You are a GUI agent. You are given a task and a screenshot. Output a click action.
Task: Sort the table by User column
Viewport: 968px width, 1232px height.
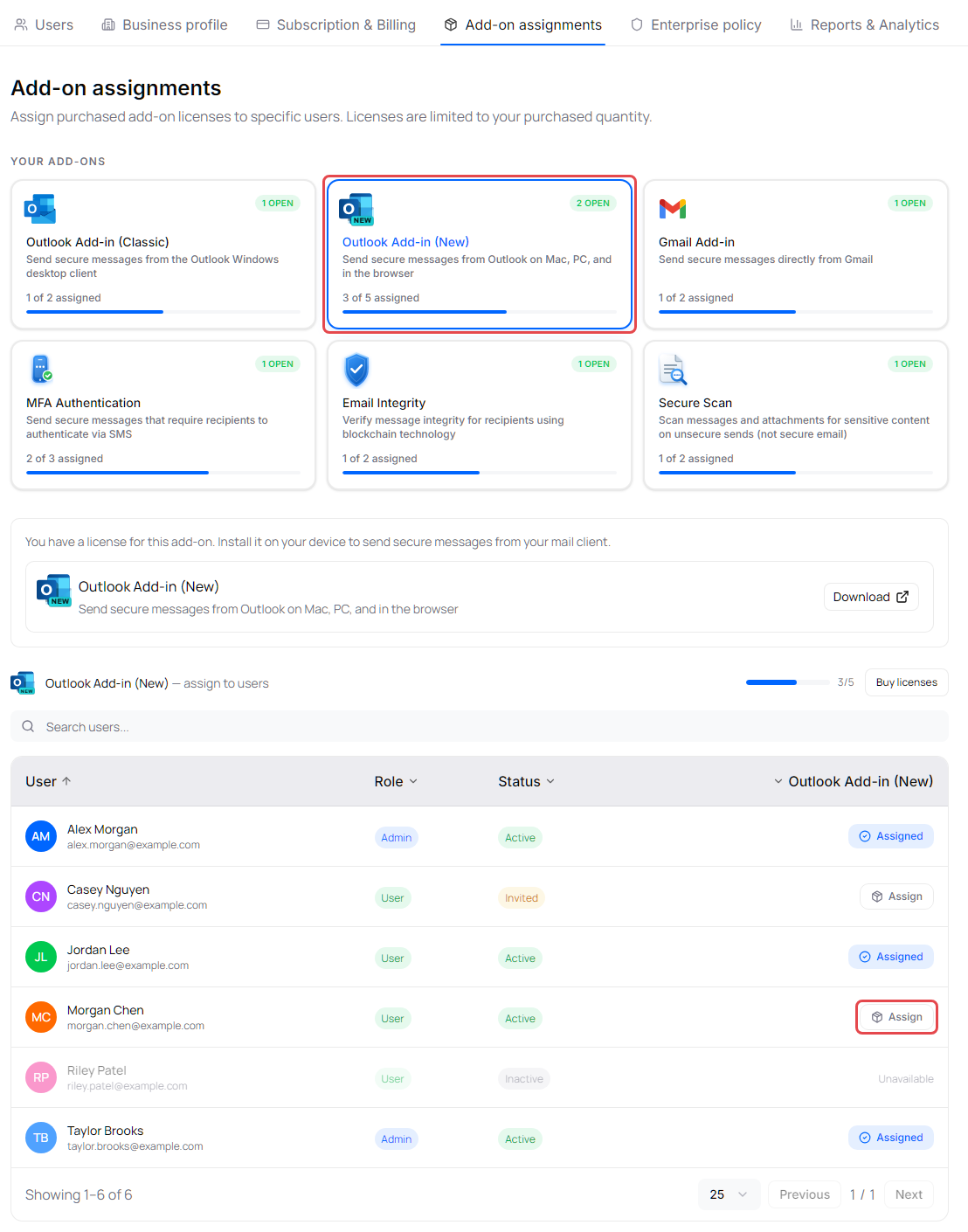coord(48,781)
